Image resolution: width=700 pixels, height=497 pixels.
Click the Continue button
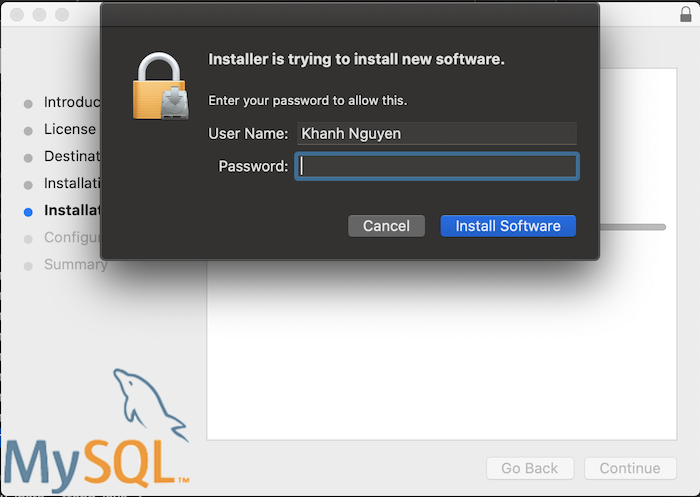(x=630, y=468)
